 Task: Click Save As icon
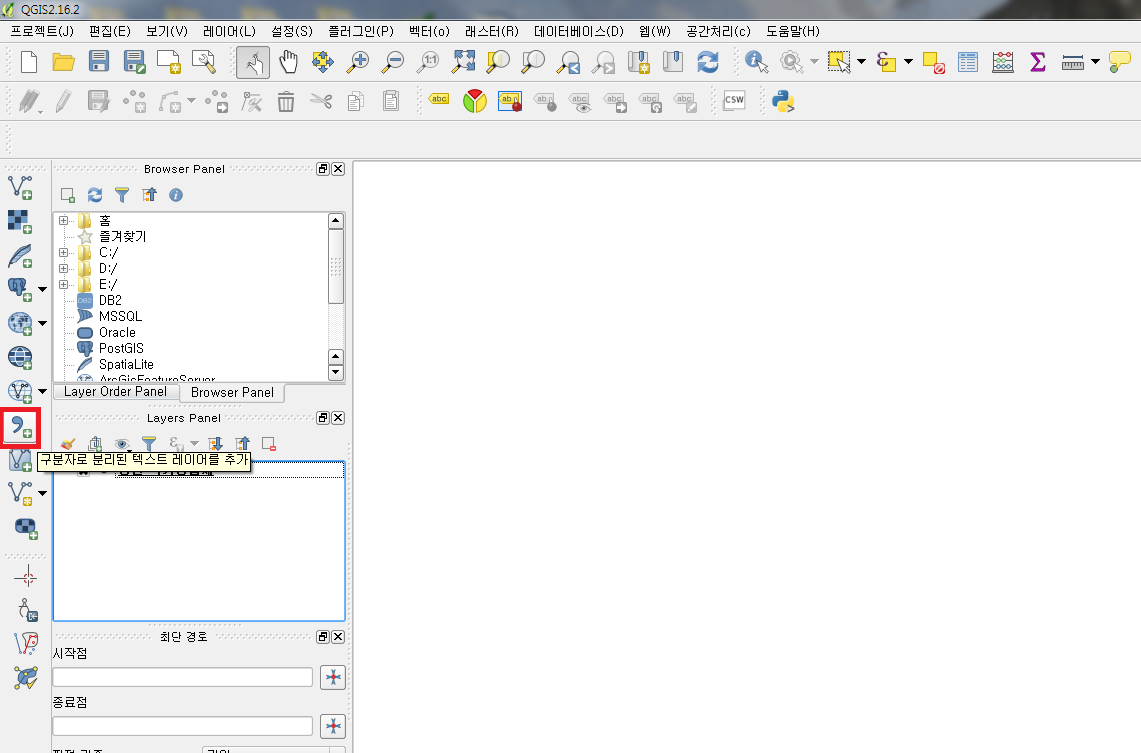coord(135,62)
